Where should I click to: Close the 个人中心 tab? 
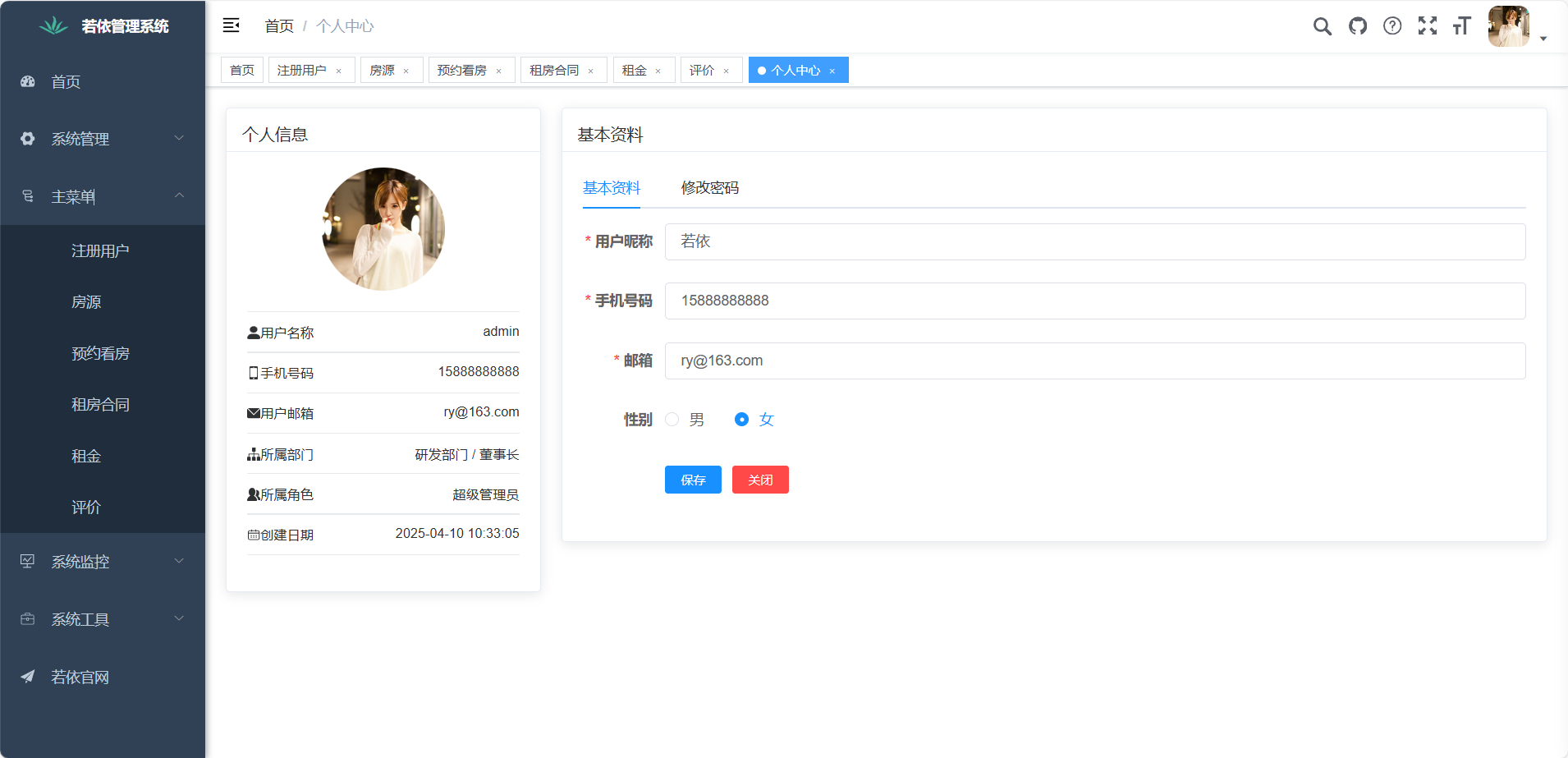click(x=832, y=71)
